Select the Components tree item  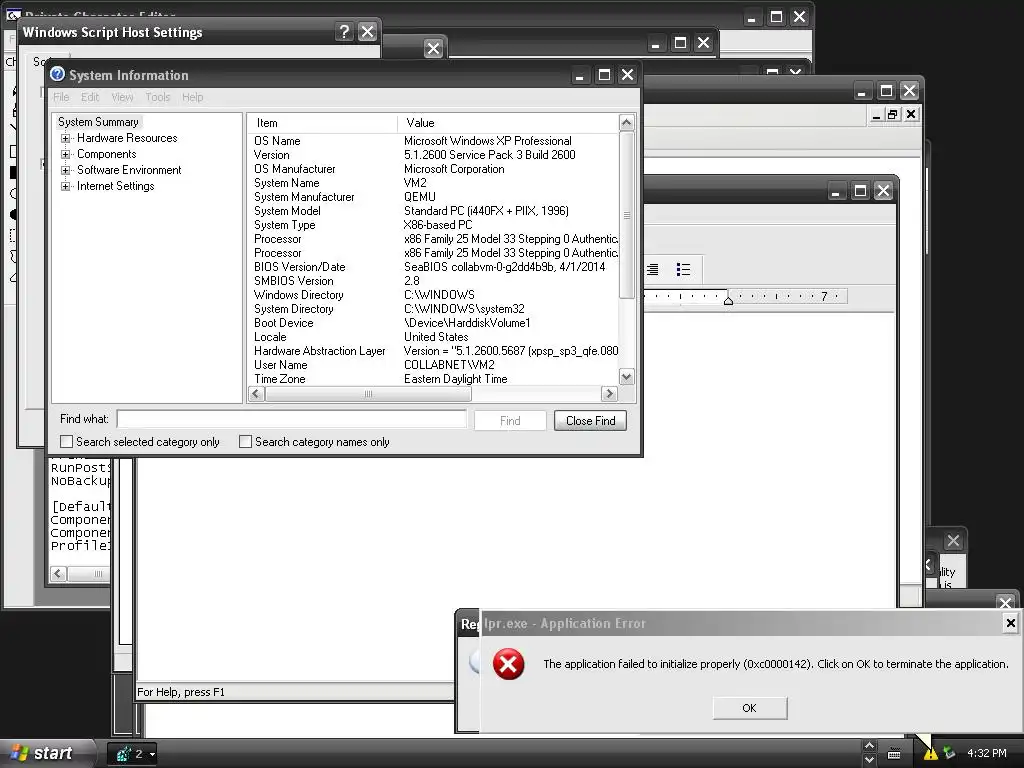[106, 155]
